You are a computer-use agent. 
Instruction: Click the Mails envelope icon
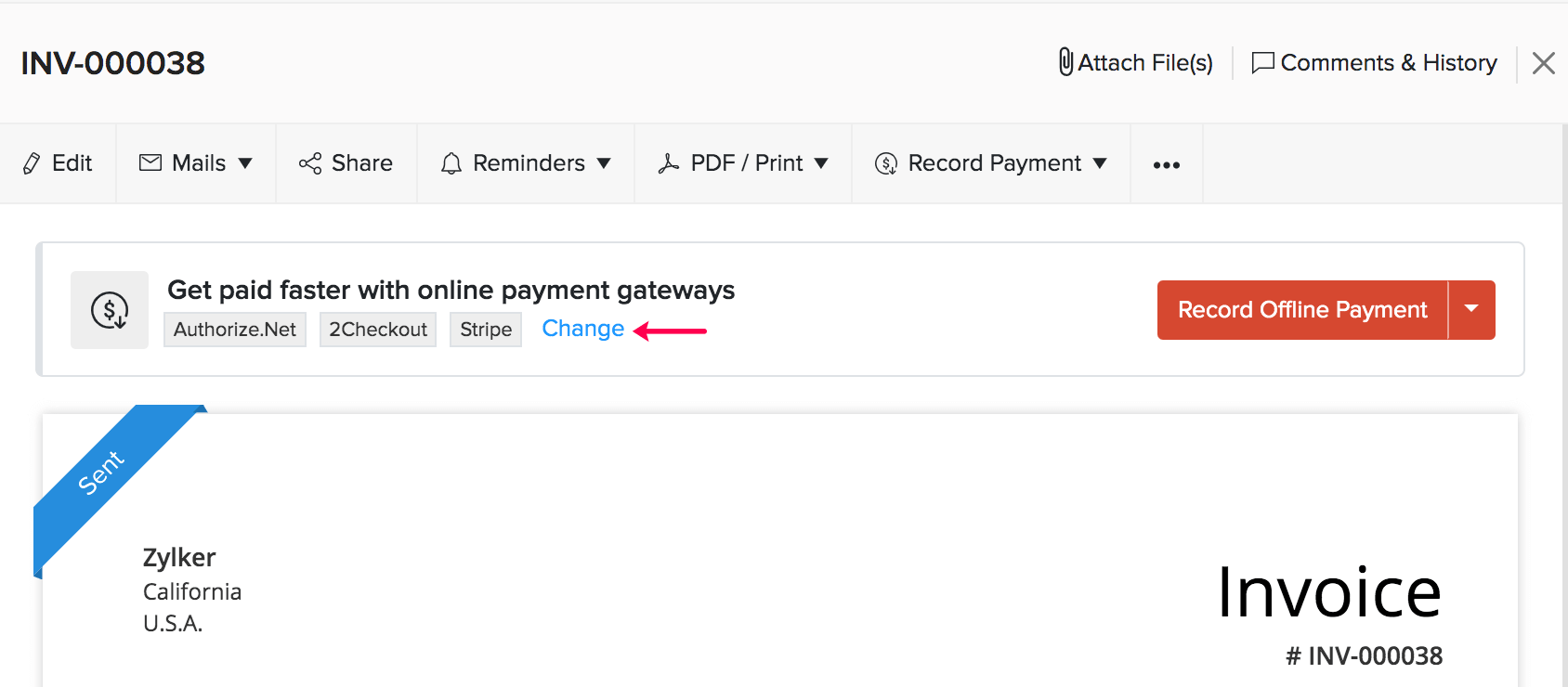(x=151, y=162)
